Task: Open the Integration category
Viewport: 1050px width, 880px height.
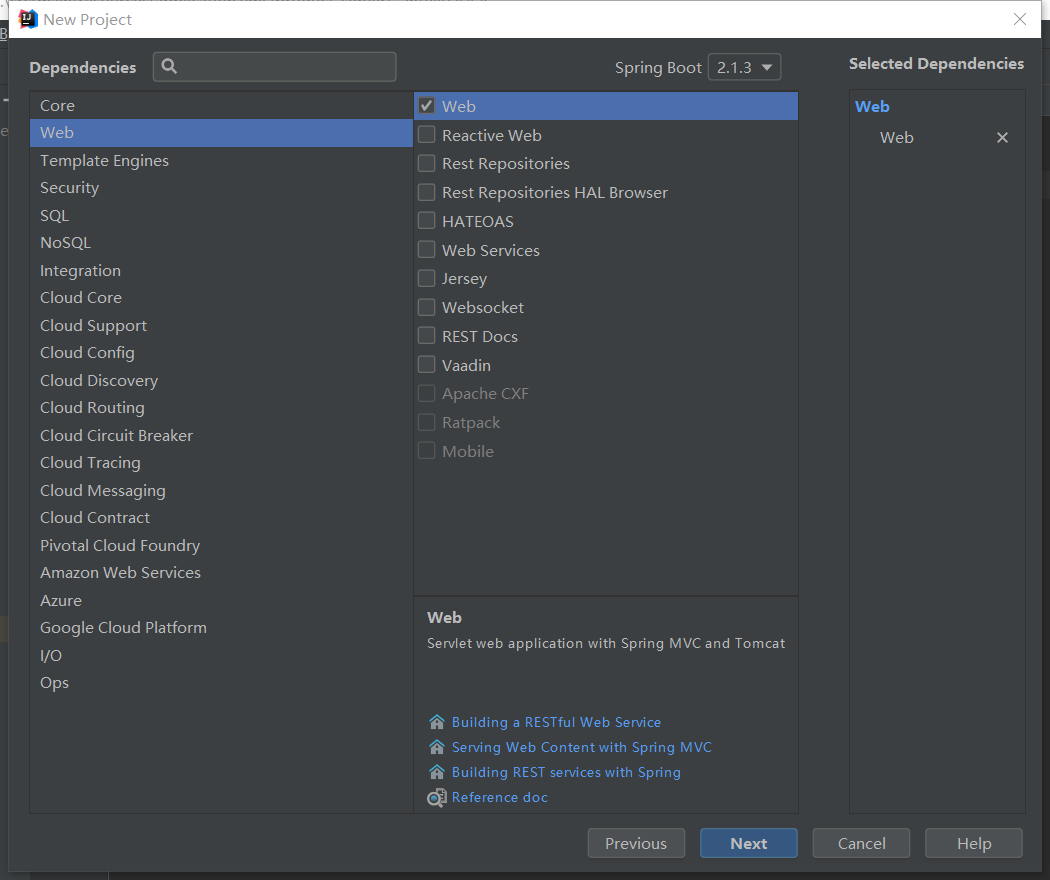Action: 221,271
